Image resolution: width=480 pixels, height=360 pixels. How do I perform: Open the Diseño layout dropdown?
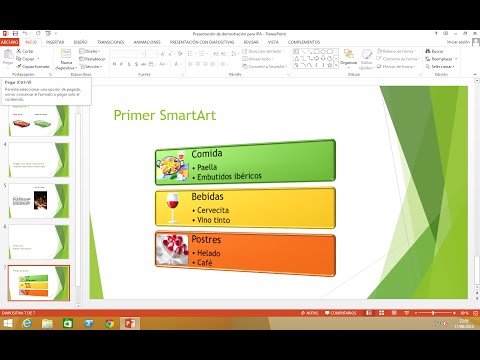90,51
